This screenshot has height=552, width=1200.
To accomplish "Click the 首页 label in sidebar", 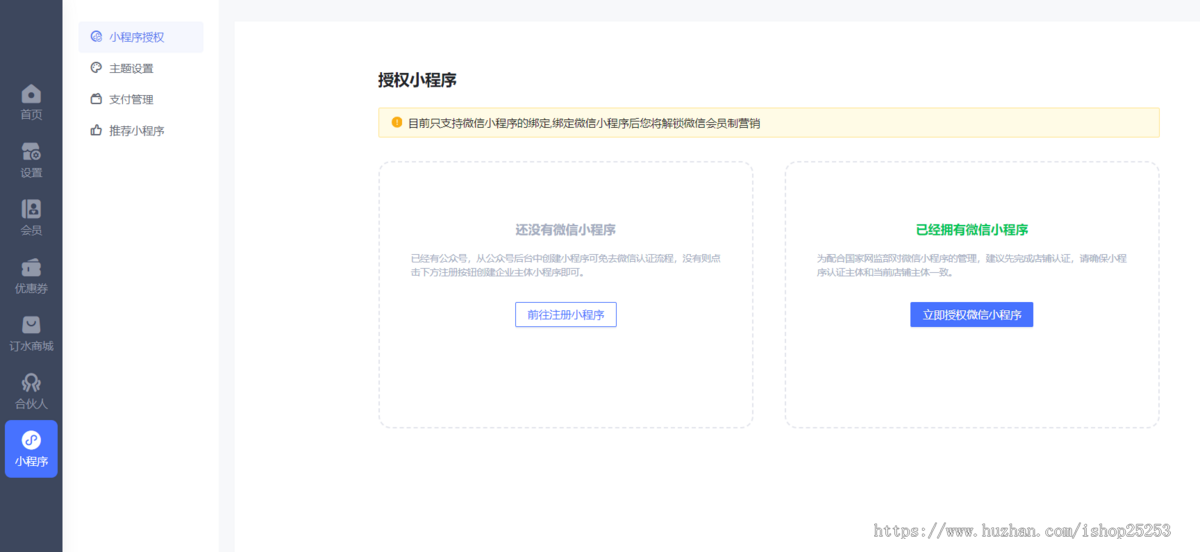I will tap(31, 114).
